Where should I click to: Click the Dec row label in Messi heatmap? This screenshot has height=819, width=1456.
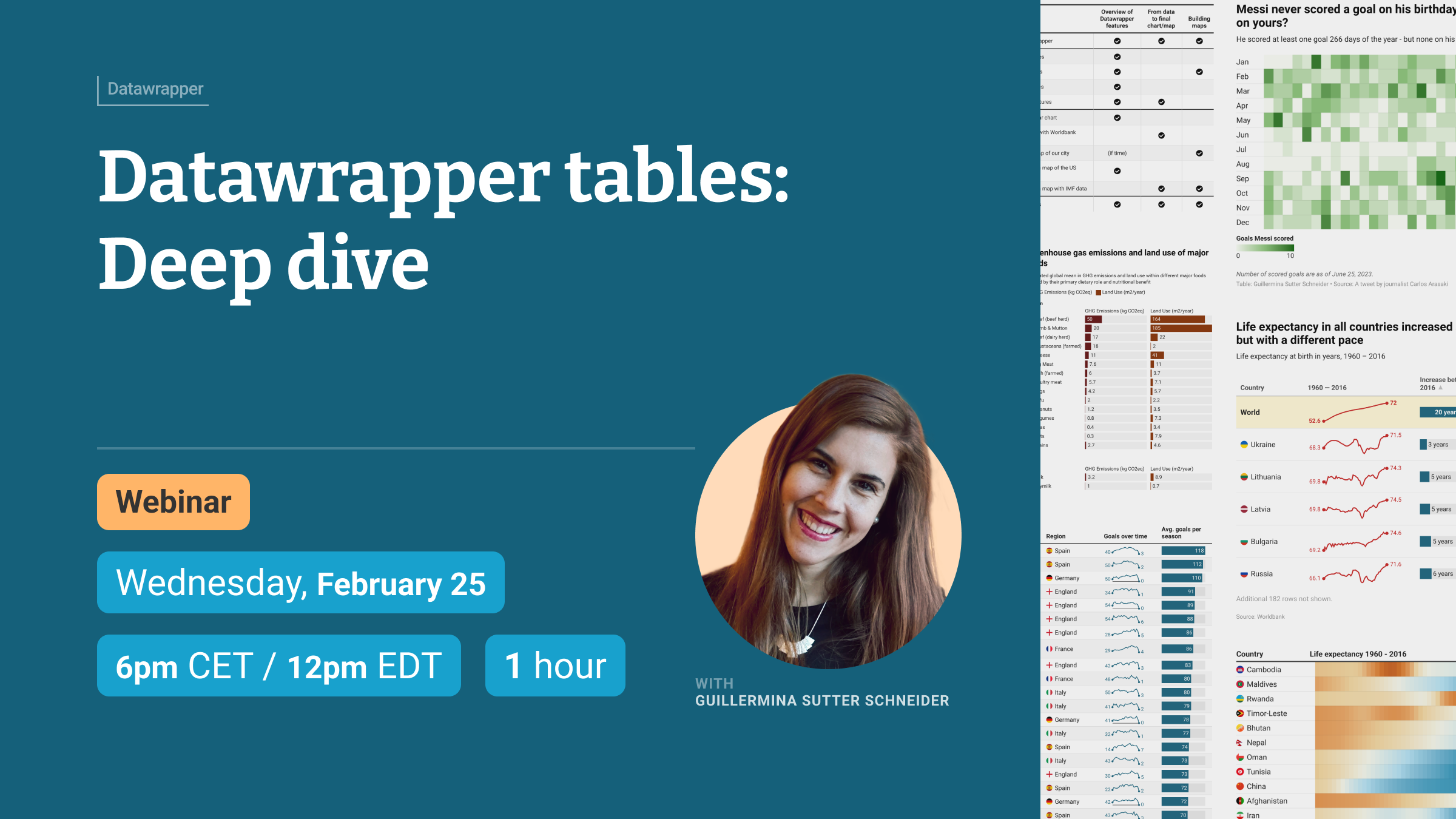(1242, 222)
